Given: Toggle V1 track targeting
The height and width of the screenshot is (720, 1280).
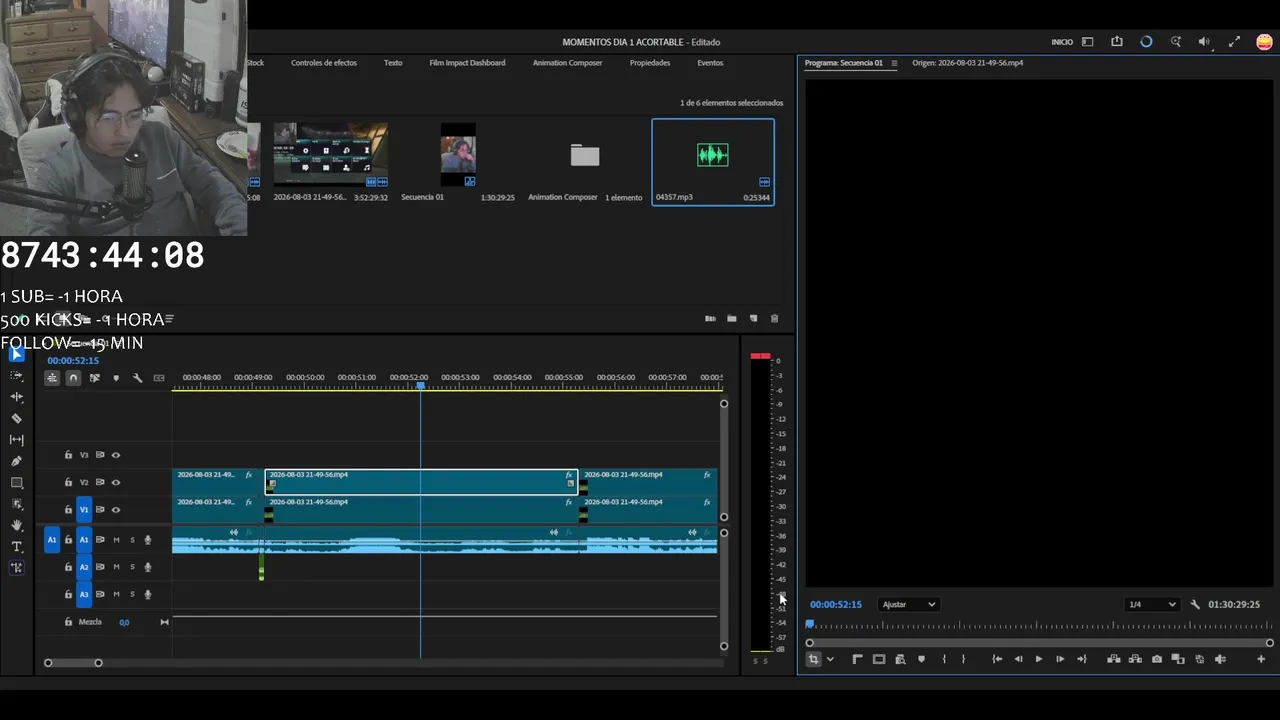Looking at the screenshot, I should pos(84,509).
